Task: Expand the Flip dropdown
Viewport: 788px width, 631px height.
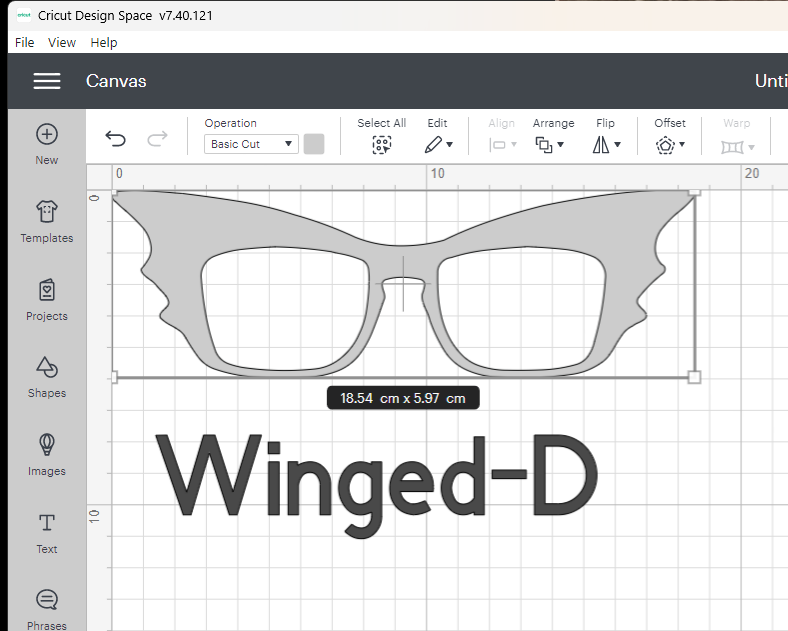Action: tap(606, 144)
